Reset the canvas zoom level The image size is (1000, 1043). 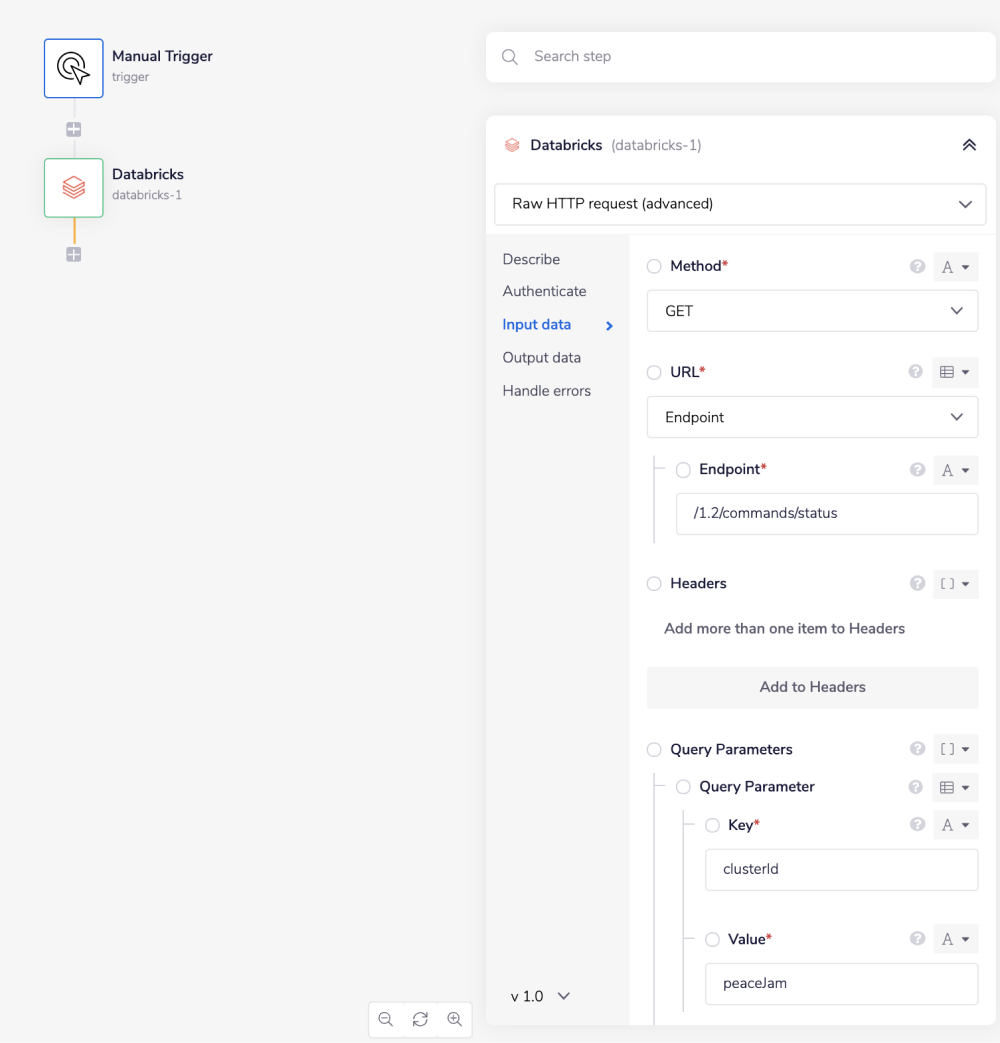[420, 1020]
